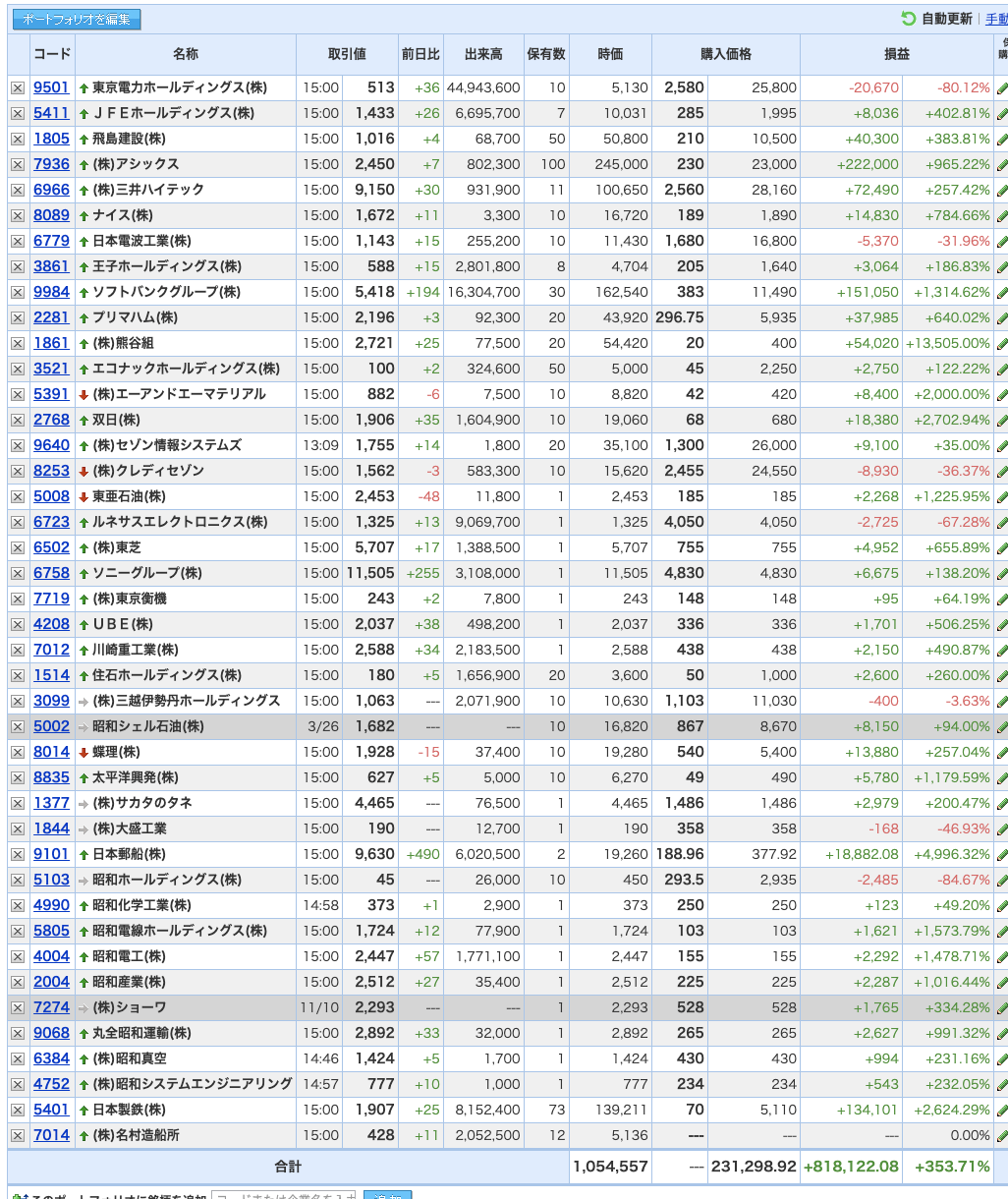Screen dimensions: 1008x1199
Task: Open stock code 9984 link
Action: 51,292
